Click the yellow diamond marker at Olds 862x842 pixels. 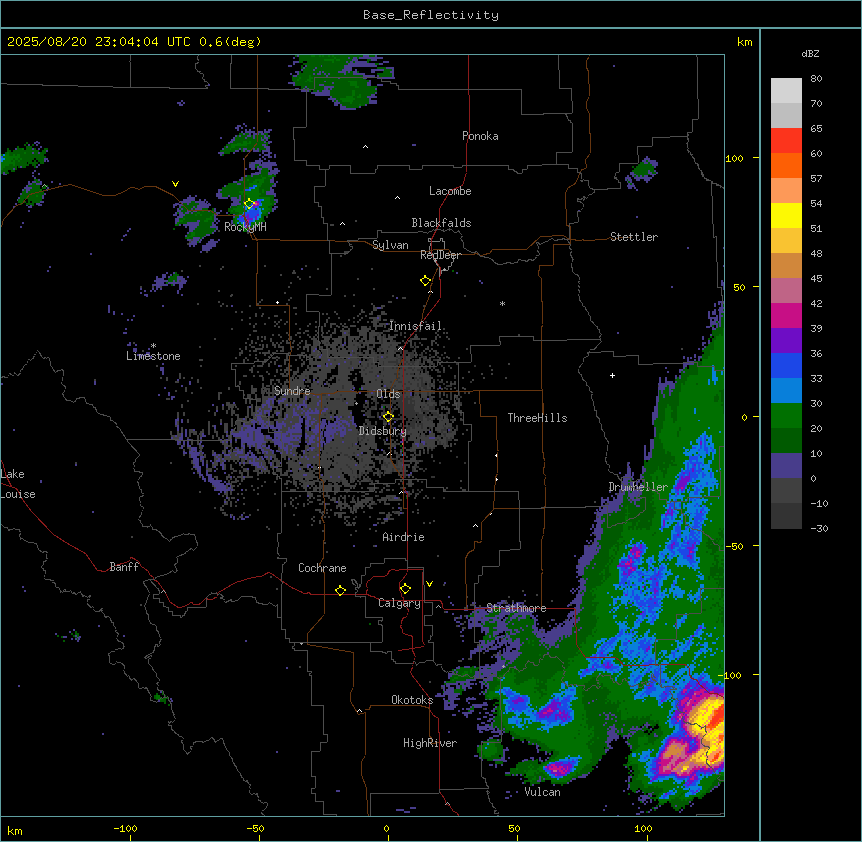click(x=388, y=417)
